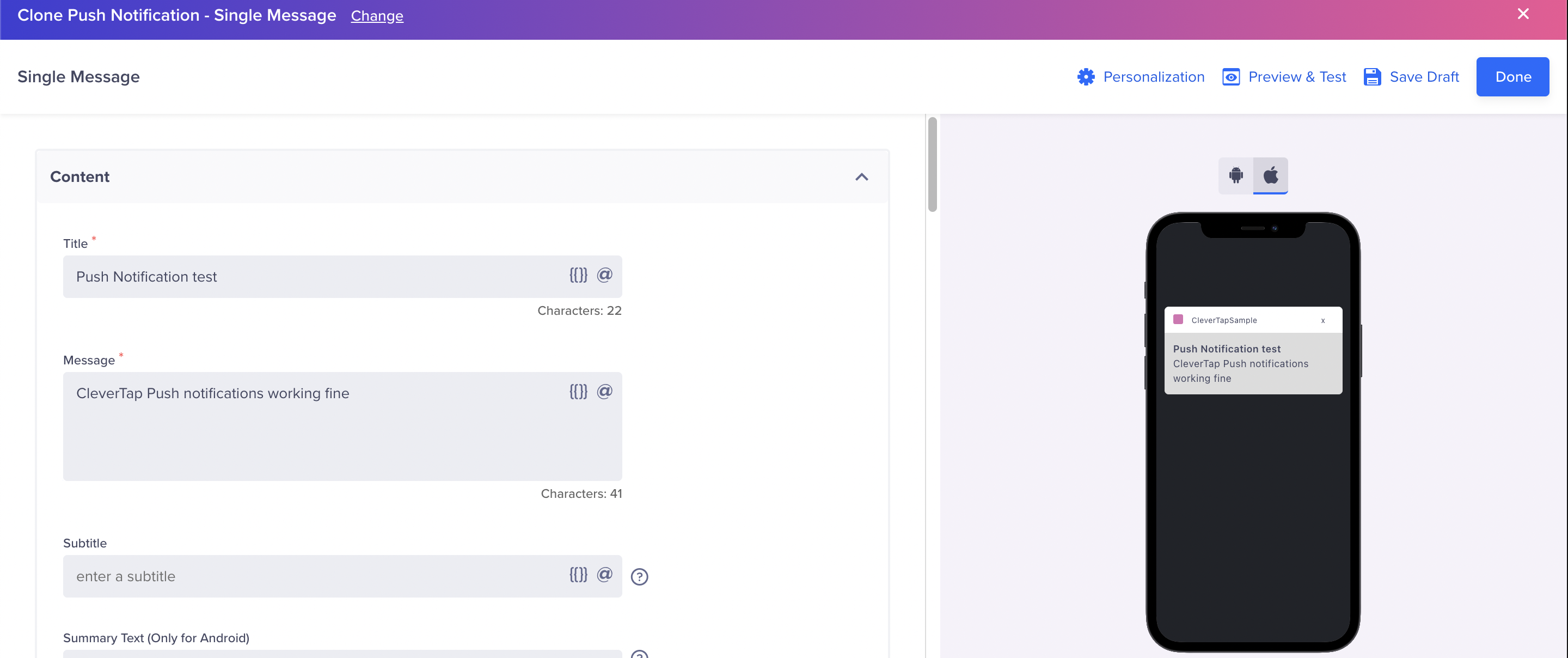Click preview message 'CleverTap Push notifications working fine'
1568x658 pixels.
click(1241, 371)
